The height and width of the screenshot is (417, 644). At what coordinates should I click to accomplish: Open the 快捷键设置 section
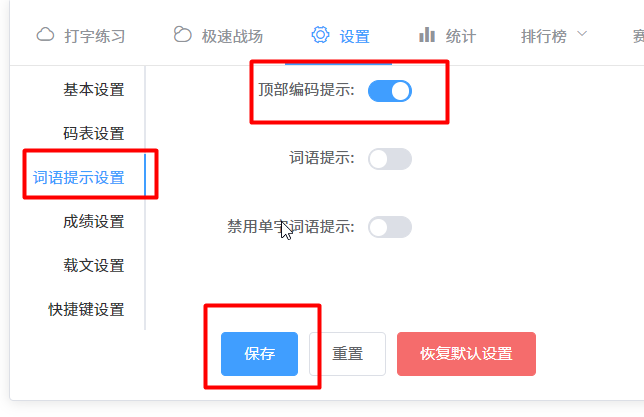click(87, 310)
